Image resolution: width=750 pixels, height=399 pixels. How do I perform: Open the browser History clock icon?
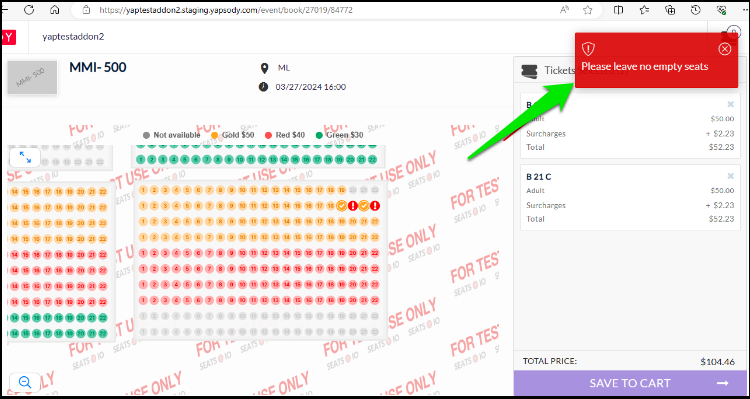695,10
